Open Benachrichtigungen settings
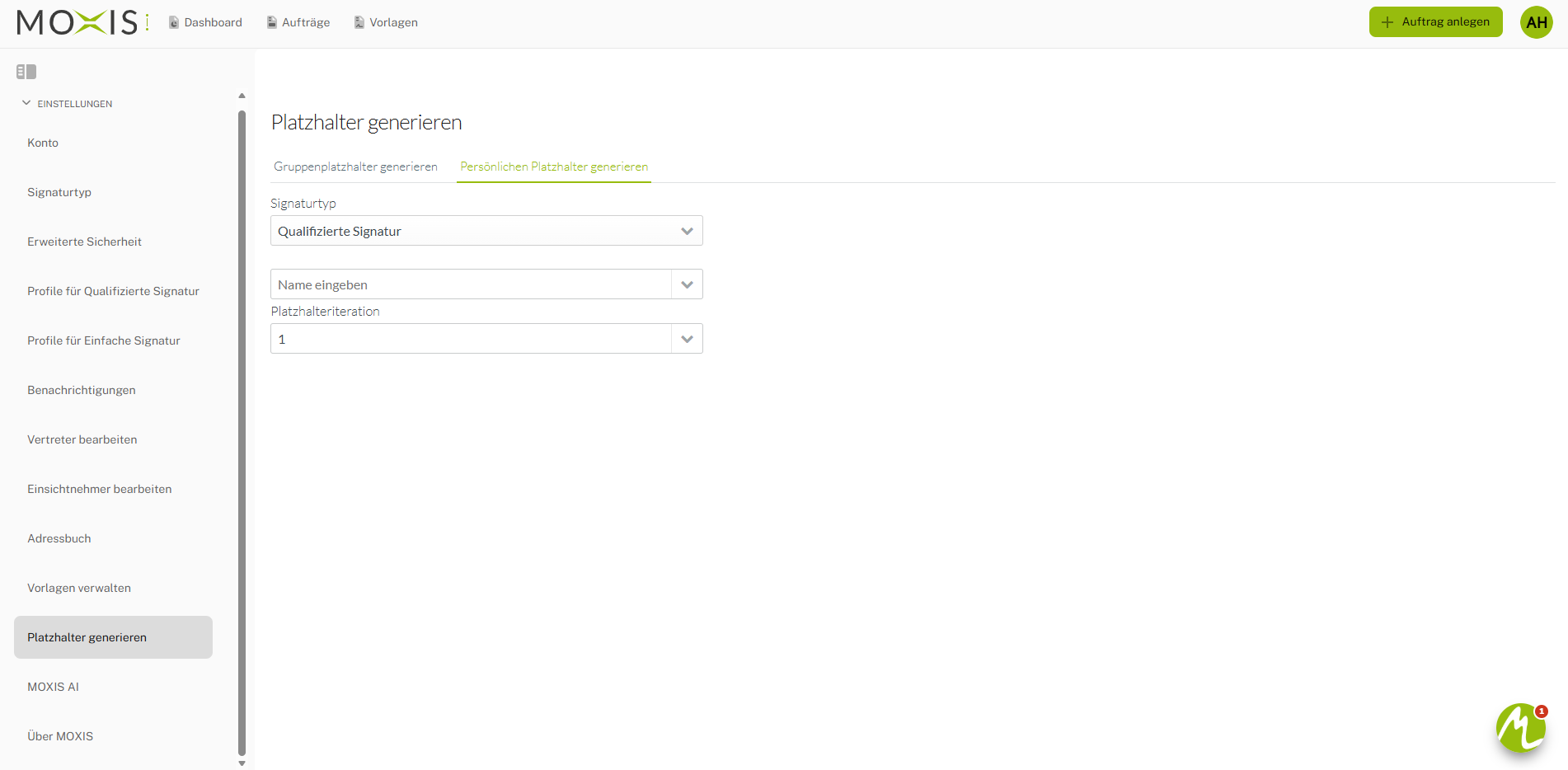The height and width of the screenshot is (770, 1568). (x=113, y=390)
